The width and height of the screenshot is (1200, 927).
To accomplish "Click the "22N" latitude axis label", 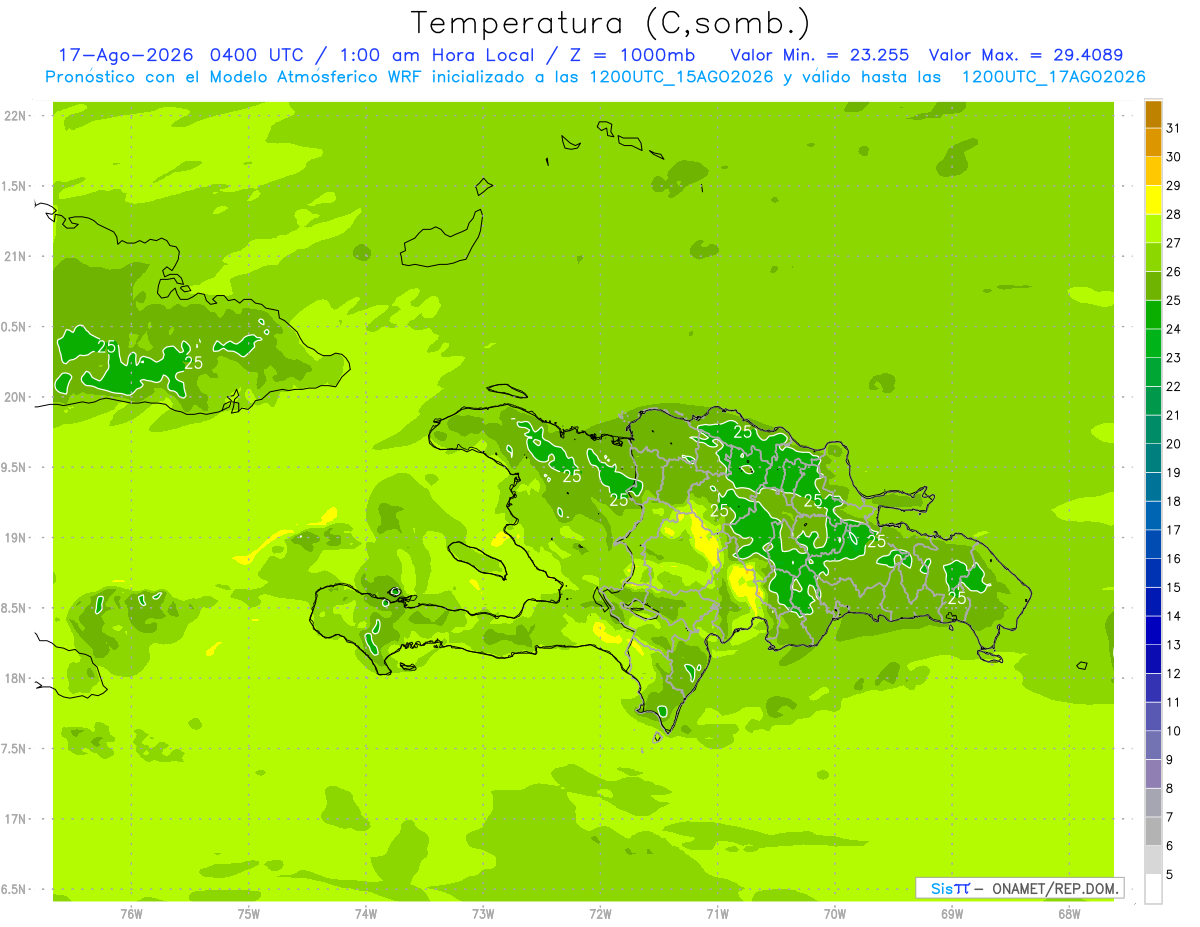I will click(x=17, y=115).
